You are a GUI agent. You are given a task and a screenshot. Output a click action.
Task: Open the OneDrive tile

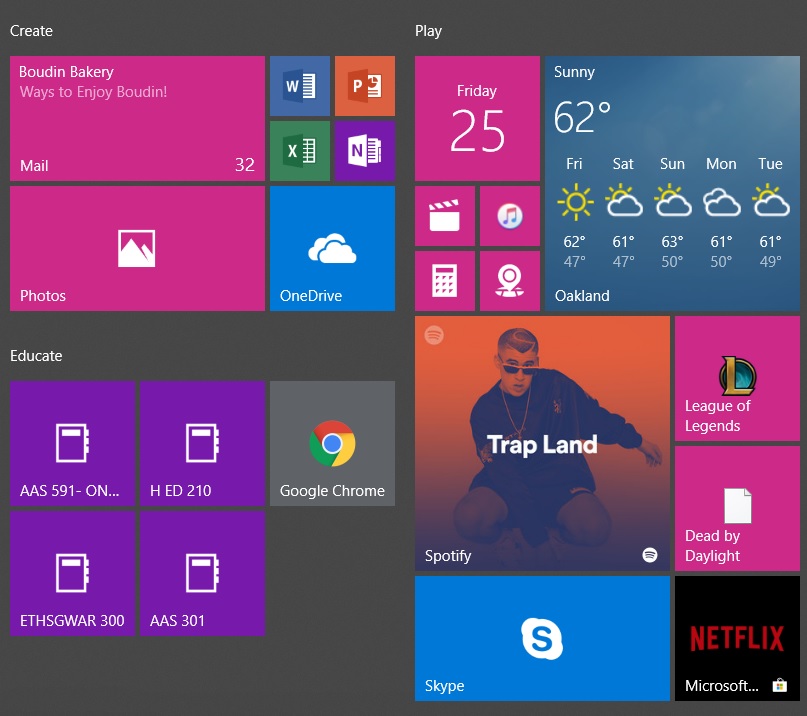tap(332, 249)
